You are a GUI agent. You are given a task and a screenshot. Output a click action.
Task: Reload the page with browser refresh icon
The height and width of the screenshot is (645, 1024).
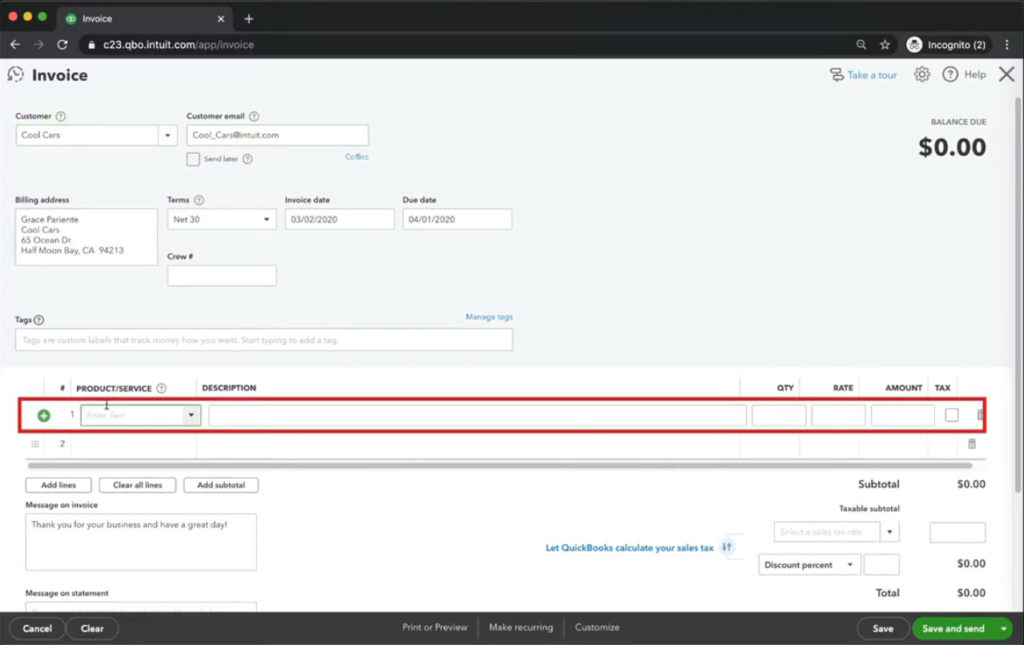click(x=62, y=45)
